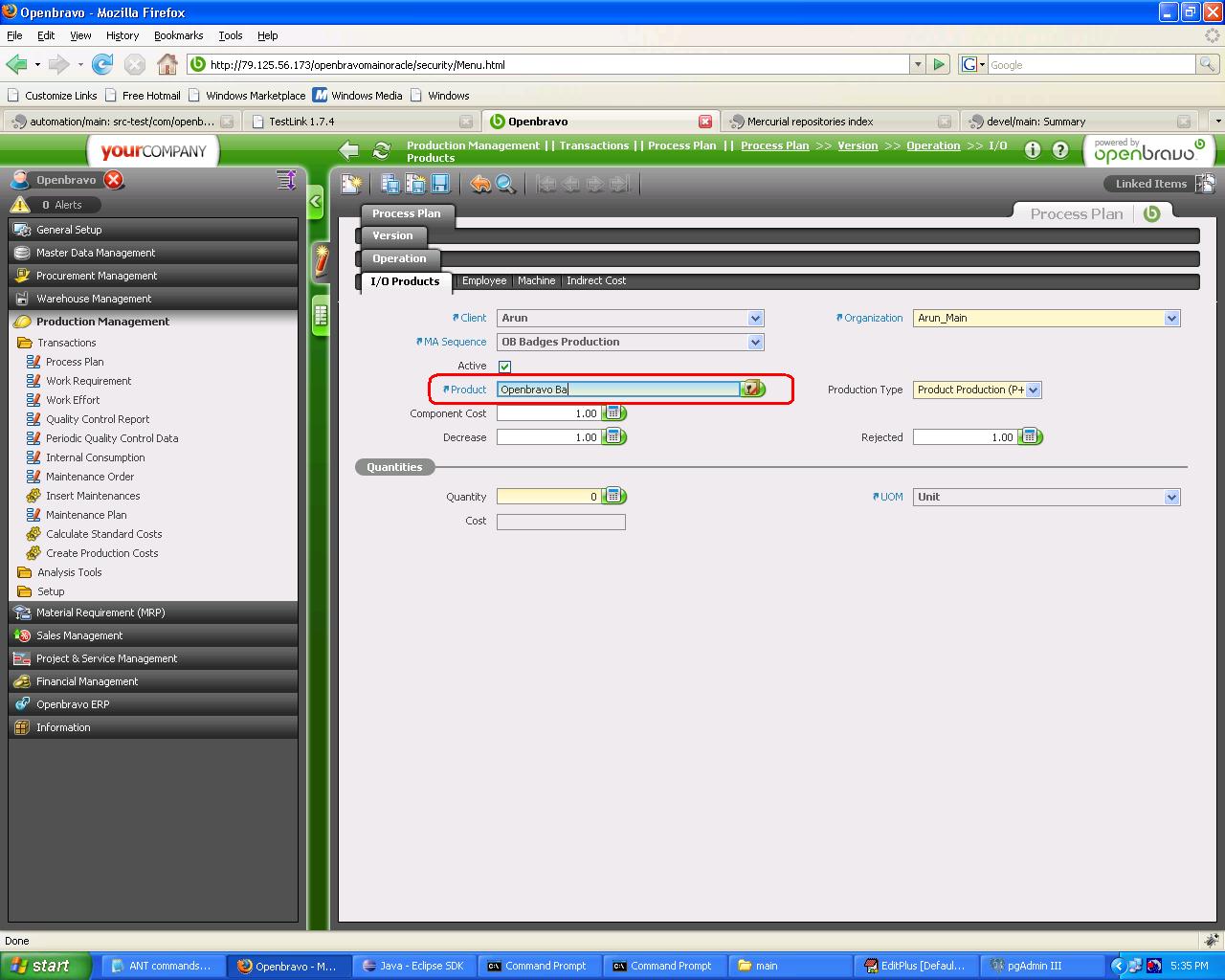Screen dimensions: 1225x980
Task: Open the Organization dropdown
Action: pyautogui.click(x=1171, y=319)
